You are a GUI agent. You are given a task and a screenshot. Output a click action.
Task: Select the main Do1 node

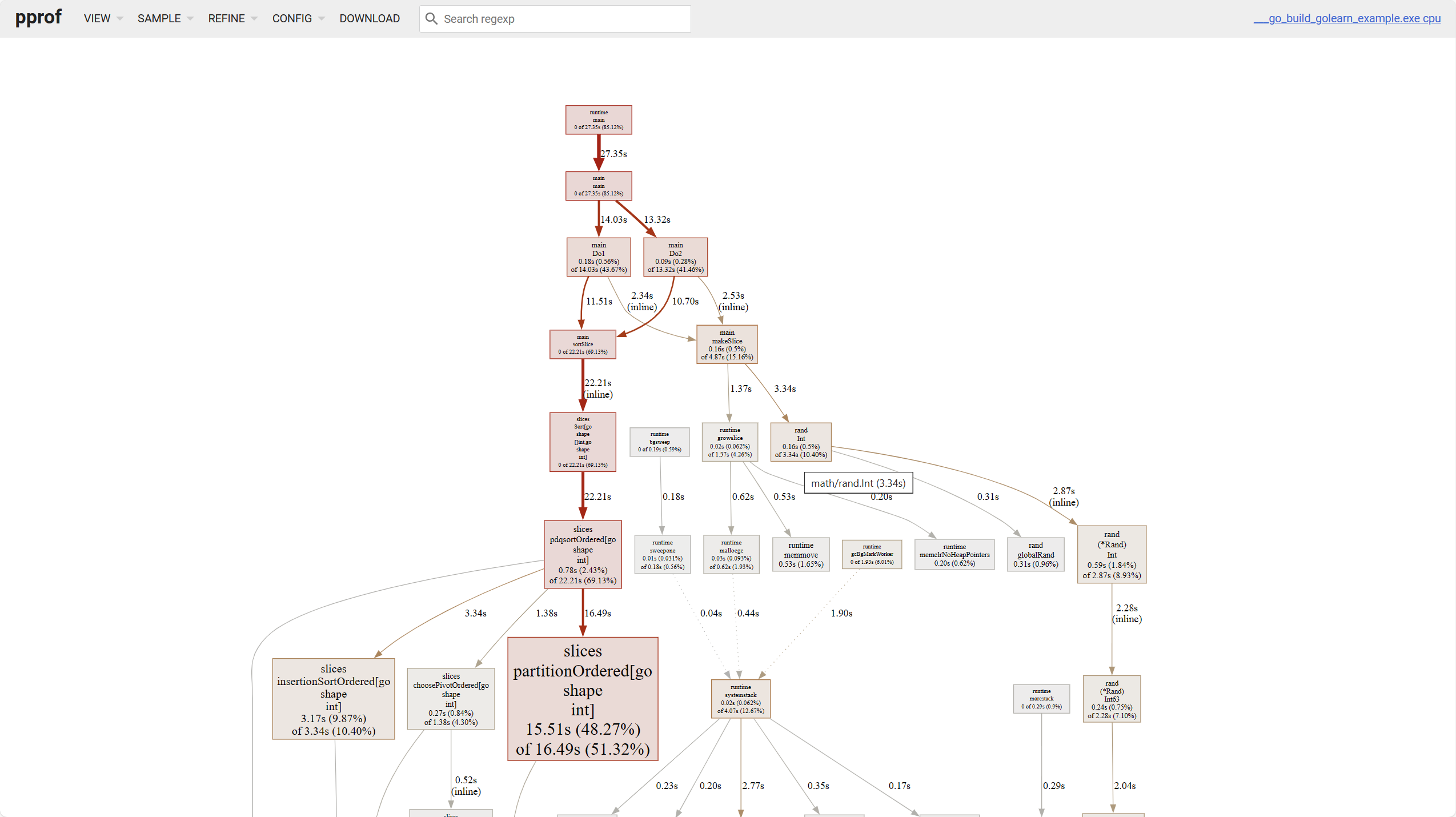[597, 257]
